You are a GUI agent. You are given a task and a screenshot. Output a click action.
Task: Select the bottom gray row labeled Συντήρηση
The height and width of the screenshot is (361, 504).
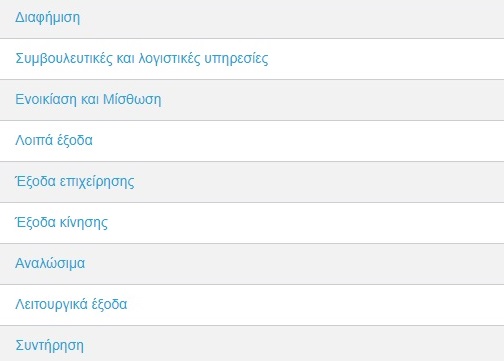click(x=252, y=344)
